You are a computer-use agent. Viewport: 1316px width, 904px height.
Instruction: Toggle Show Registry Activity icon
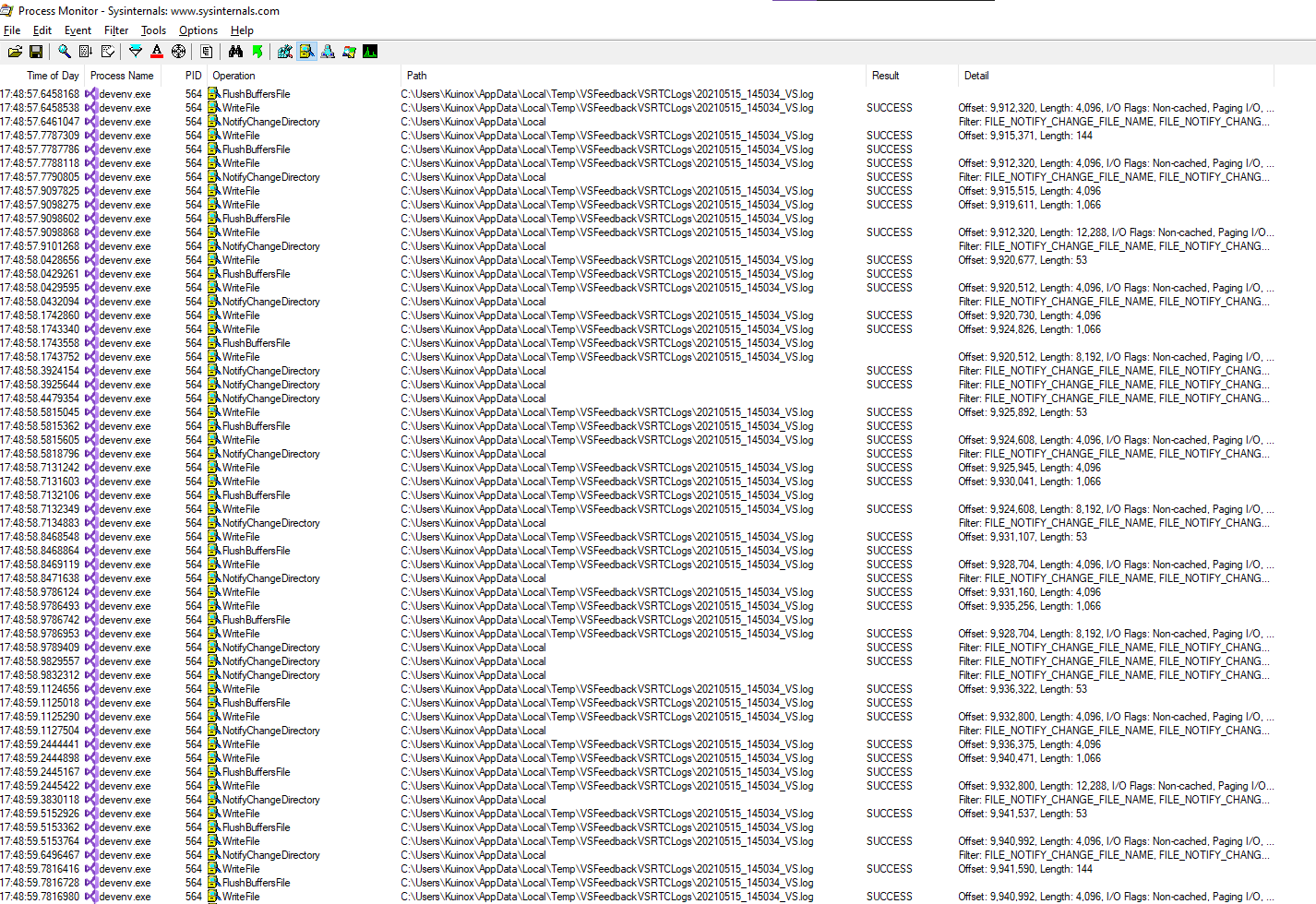[x=285, y=52]
